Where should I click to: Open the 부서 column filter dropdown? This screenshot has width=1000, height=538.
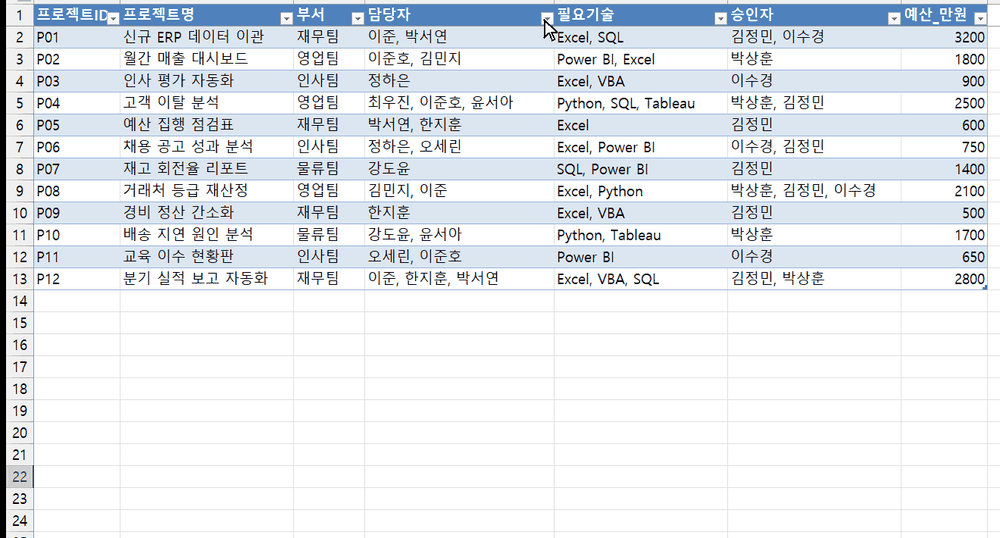coord(358,18)
